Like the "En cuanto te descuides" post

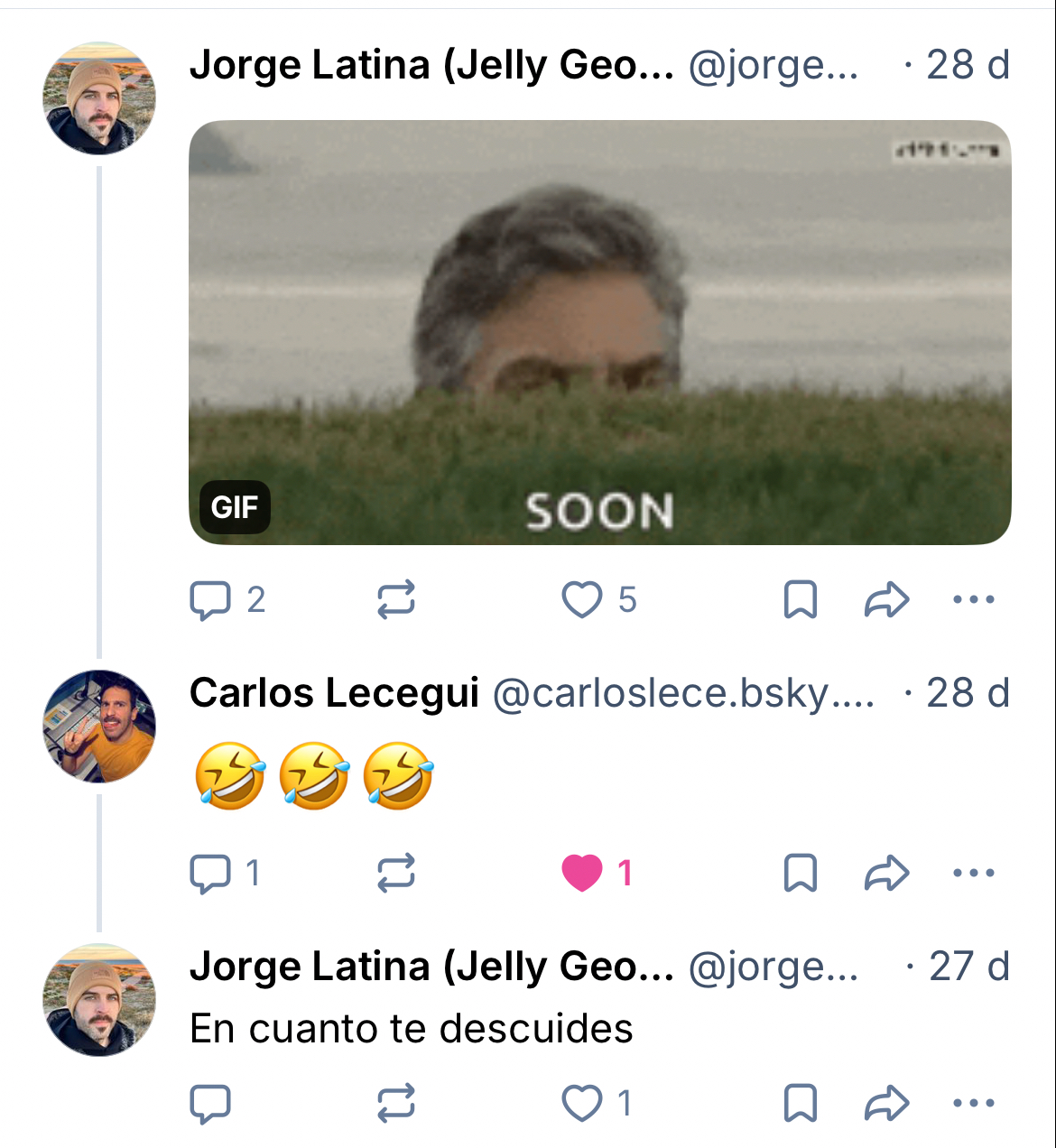click(x=582, y=1104)
